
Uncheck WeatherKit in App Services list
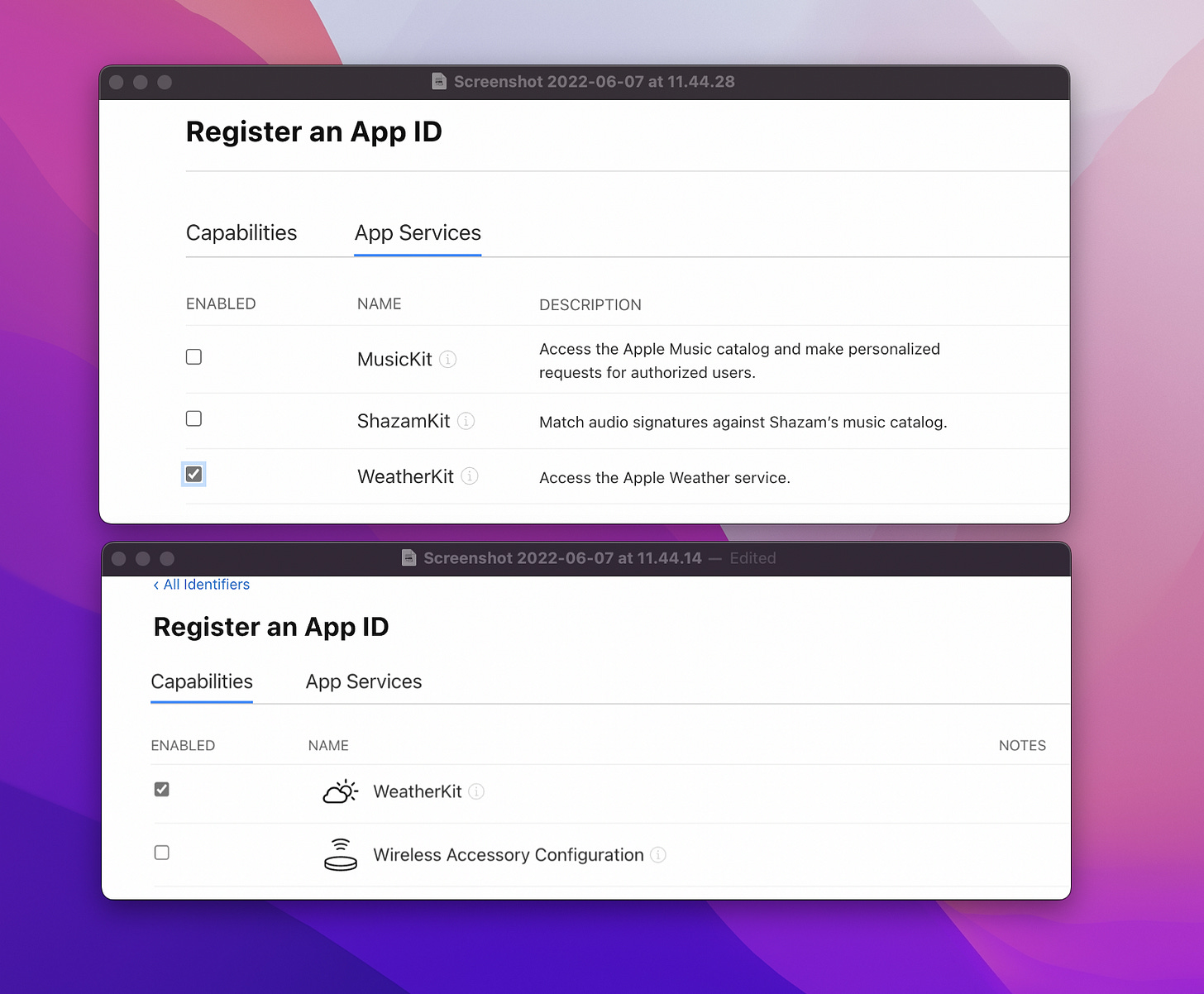pyautogui.click(x=193, y=474)
